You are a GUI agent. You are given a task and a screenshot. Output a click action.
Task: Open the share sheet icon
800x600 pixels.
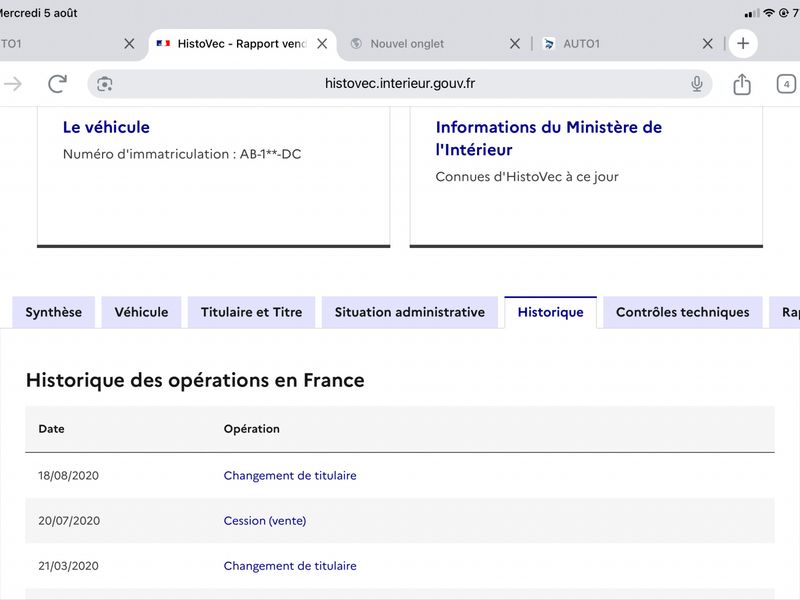[742, 84]
